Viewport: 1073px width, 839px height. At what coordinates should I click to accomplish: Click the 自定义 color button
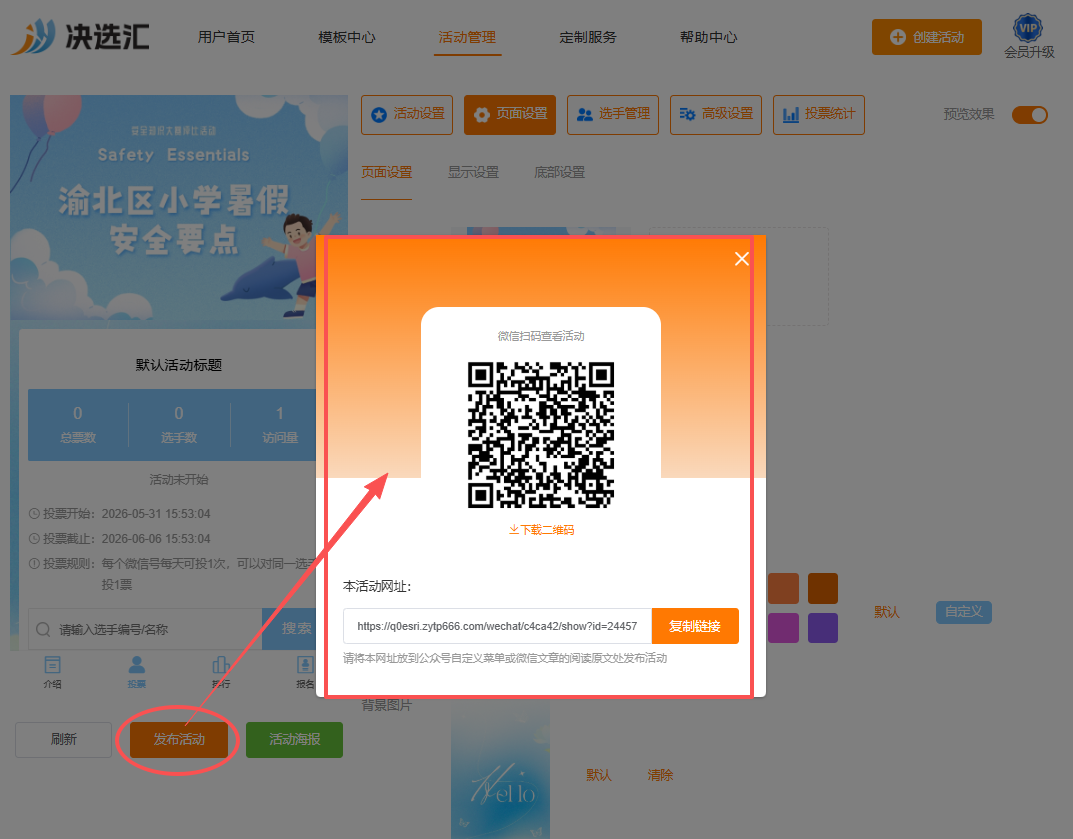pyautogui.click(x=964, y=612)
